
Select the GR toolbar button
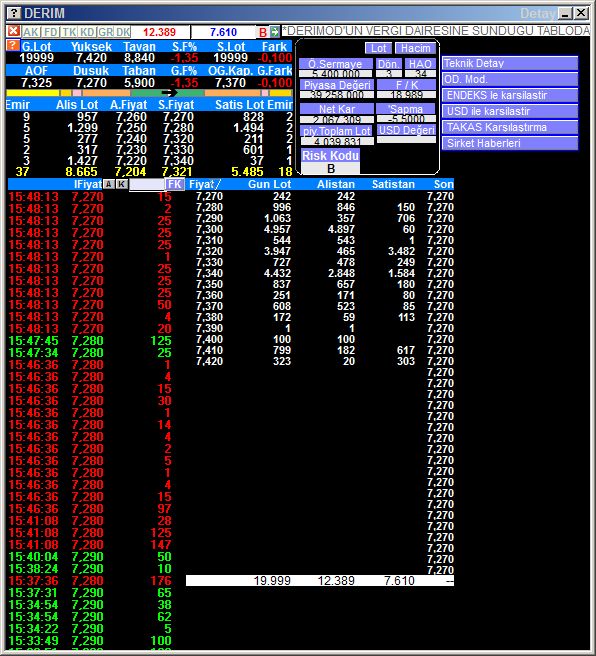pyautogui.click(x=105, y=32)
